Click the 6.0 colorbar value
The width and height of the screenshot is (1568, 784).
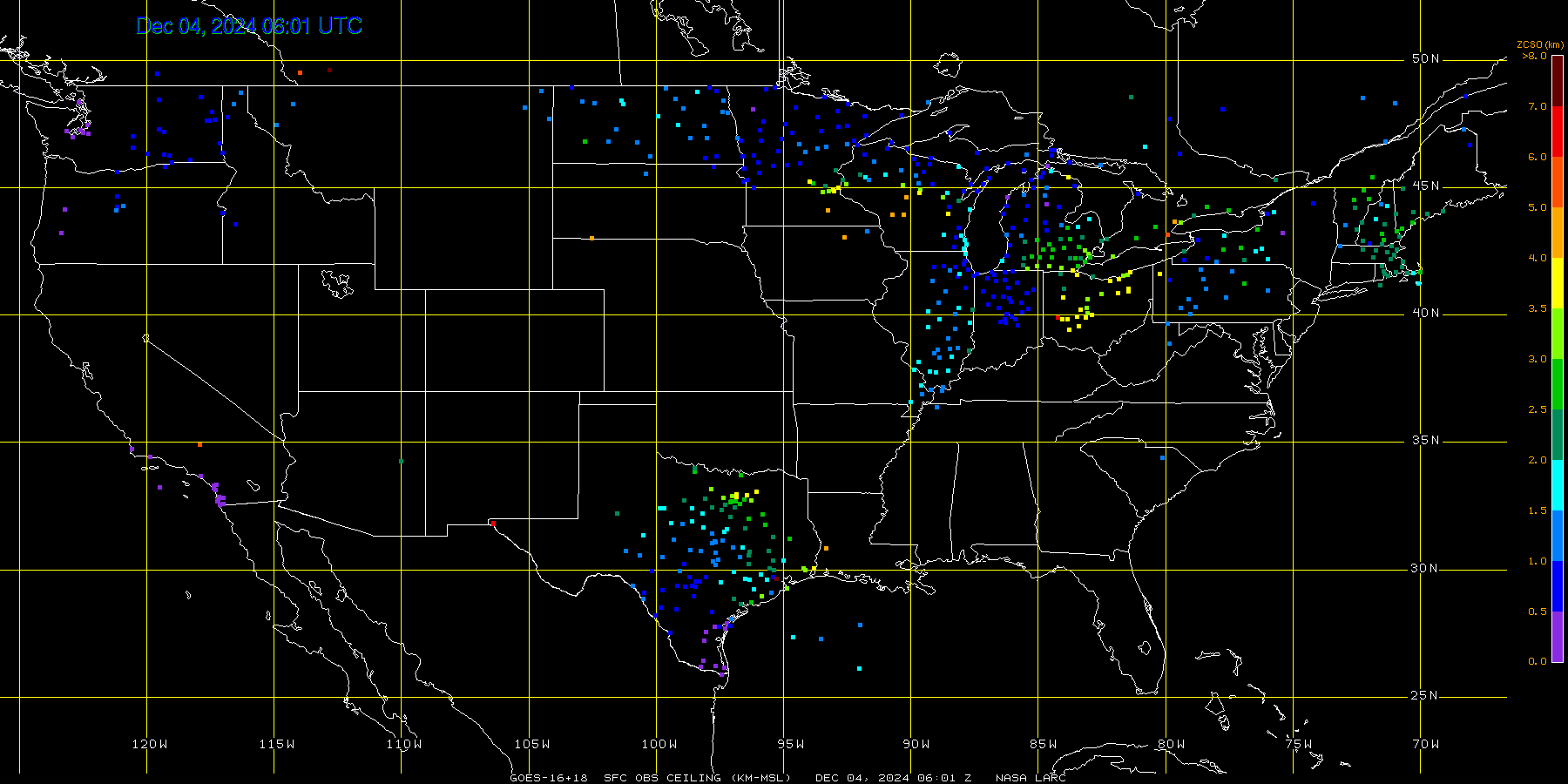(1537, 157)
